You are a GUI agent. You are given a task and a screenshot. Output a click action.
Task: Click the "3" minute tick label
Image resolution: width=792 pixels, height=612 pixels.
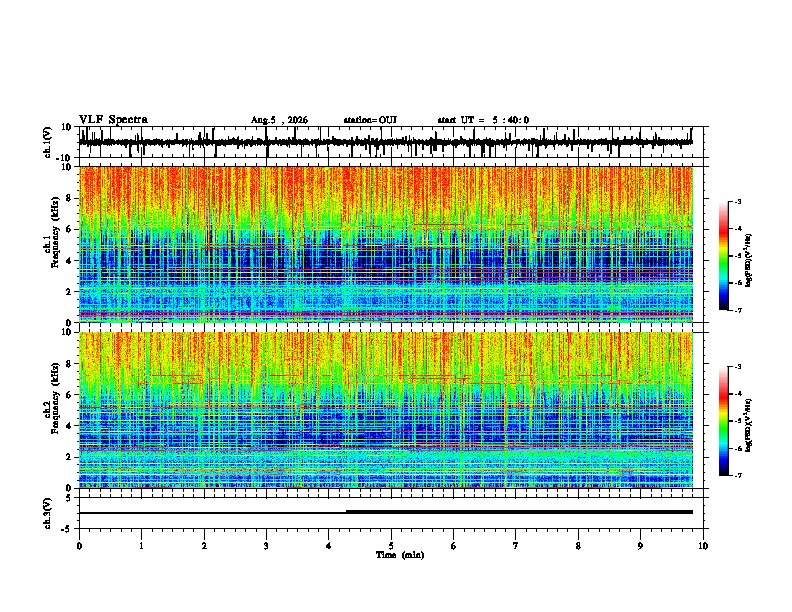pos(266,546)
